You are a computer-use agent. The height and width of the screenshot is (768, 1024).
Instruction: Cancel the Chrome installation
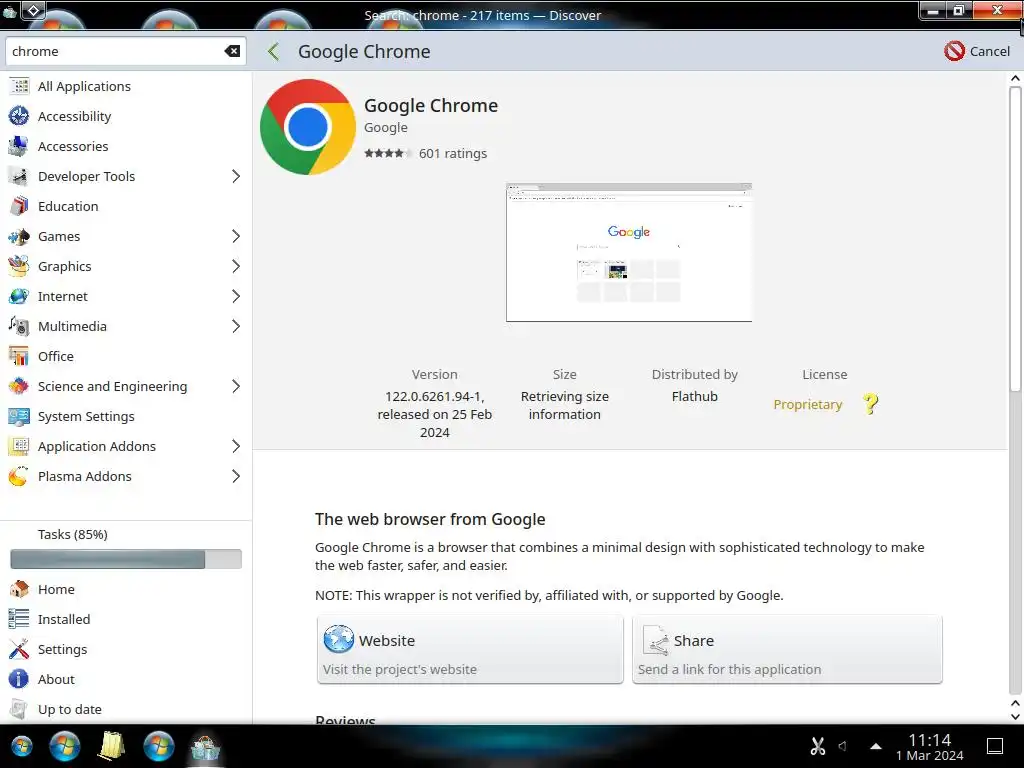coord(977,51)
